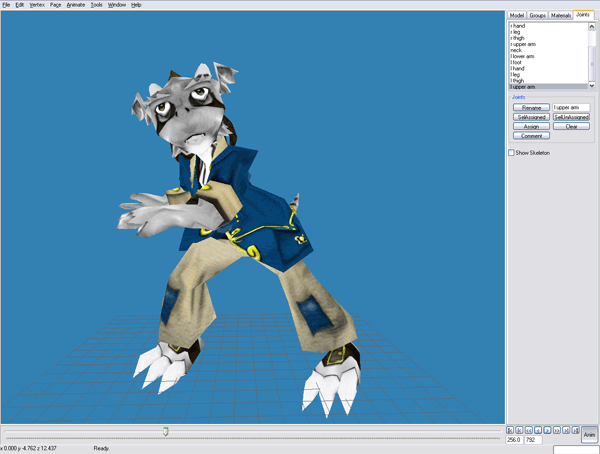The height and width of the screenshot is (454, 600).
Task: Jump to the first animation frame
Action: pos(510,430)
